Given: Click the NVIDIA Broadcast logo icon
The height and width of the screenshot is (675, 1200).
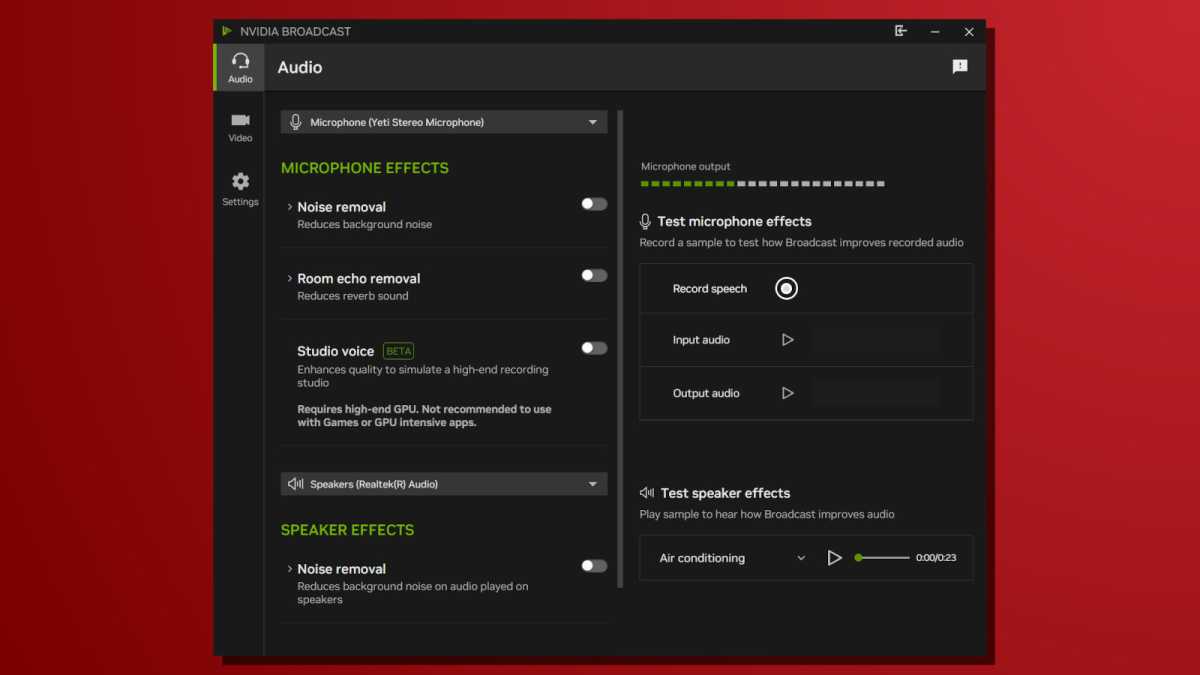Looking at the screenshot, I should [229, 31].
